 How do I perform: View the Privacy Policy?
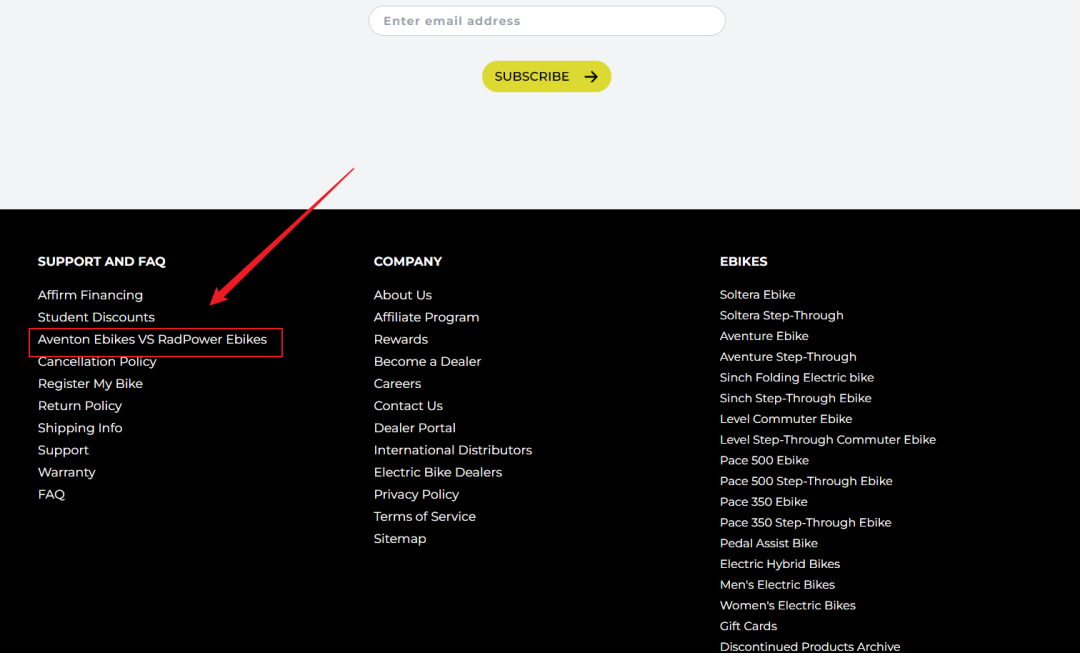pos(417,494)
